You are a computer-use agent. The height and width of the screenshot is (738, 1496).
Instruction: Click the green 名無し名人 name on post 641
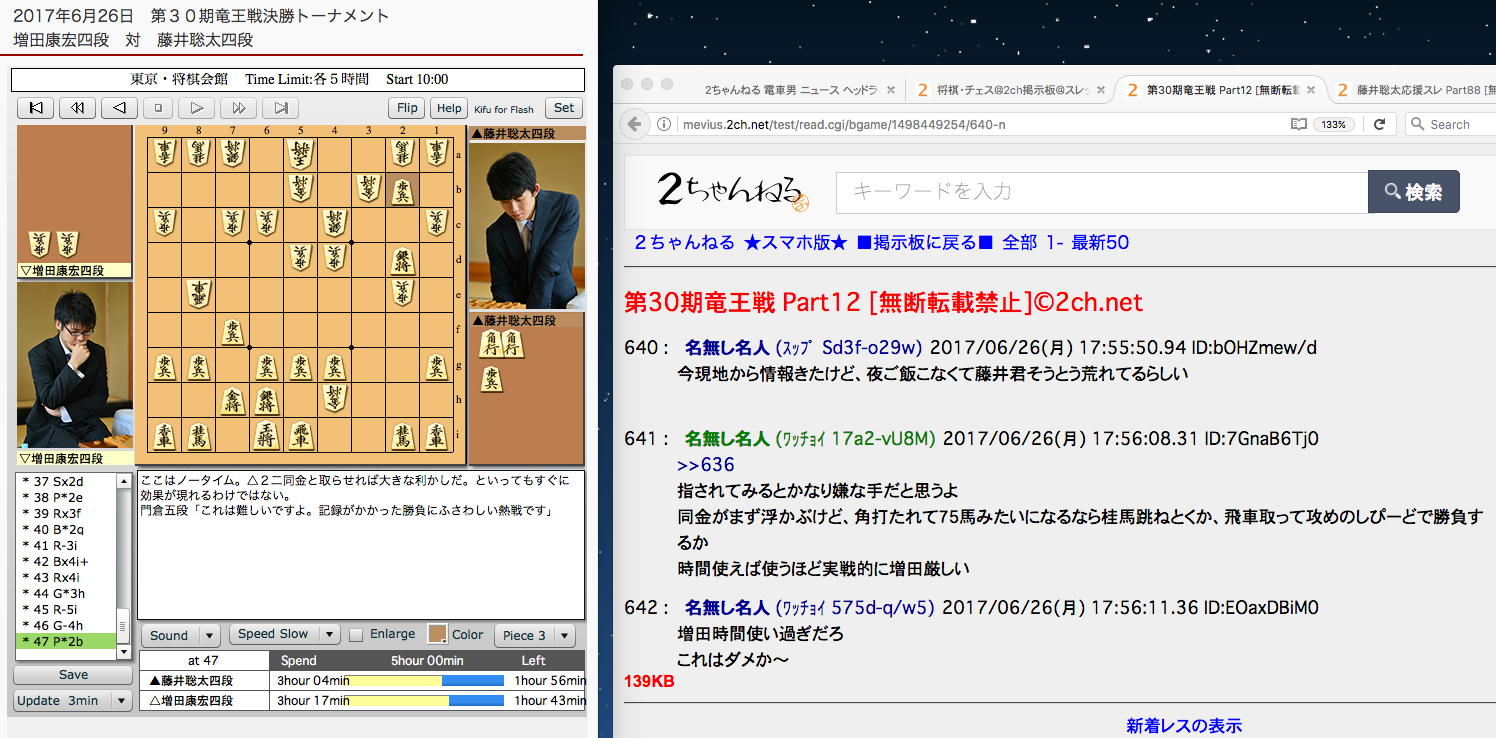727,438
